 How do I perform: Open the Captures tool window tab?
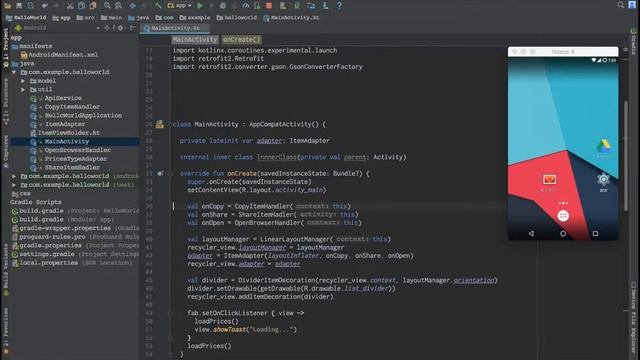[6, 151]
